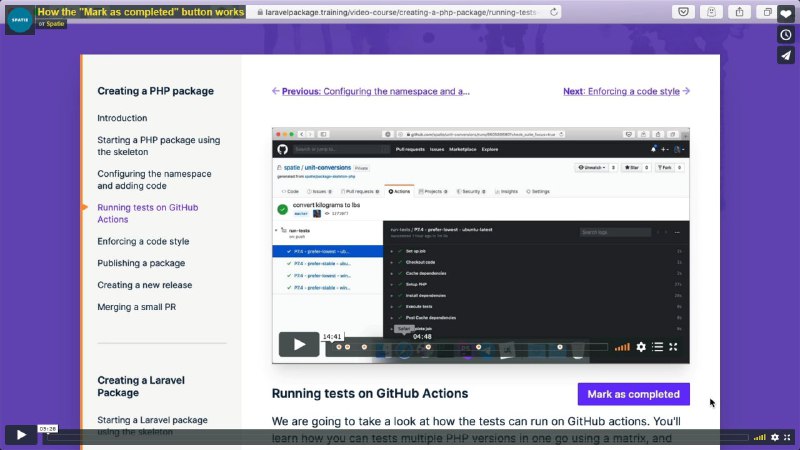Jump to first chapter marker on embedded timeline

pos(339,347)
